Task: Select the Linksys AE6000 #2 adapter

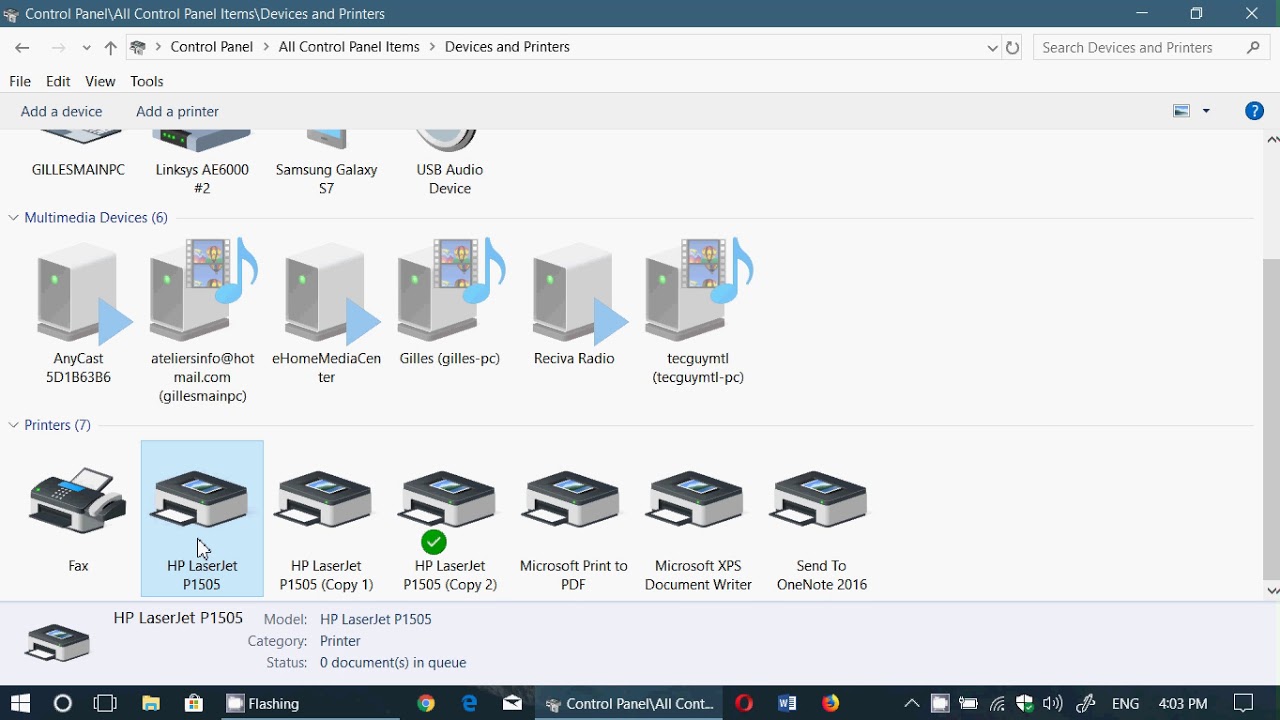Action: (x=202, y=163)
